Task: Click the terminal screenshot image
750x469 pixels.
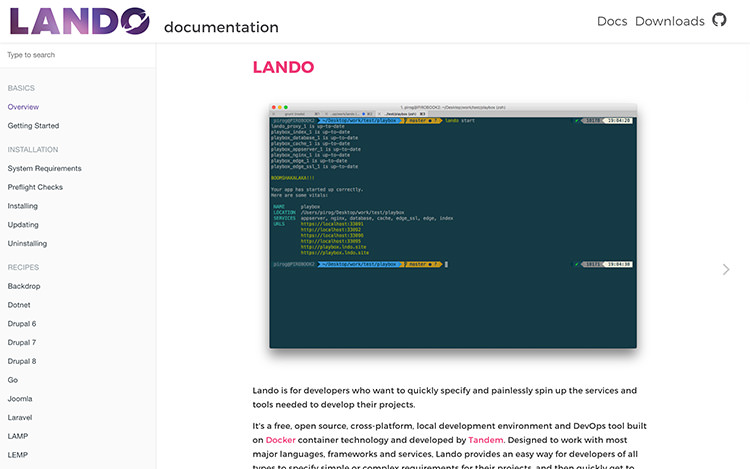Action: coord(452,226)
